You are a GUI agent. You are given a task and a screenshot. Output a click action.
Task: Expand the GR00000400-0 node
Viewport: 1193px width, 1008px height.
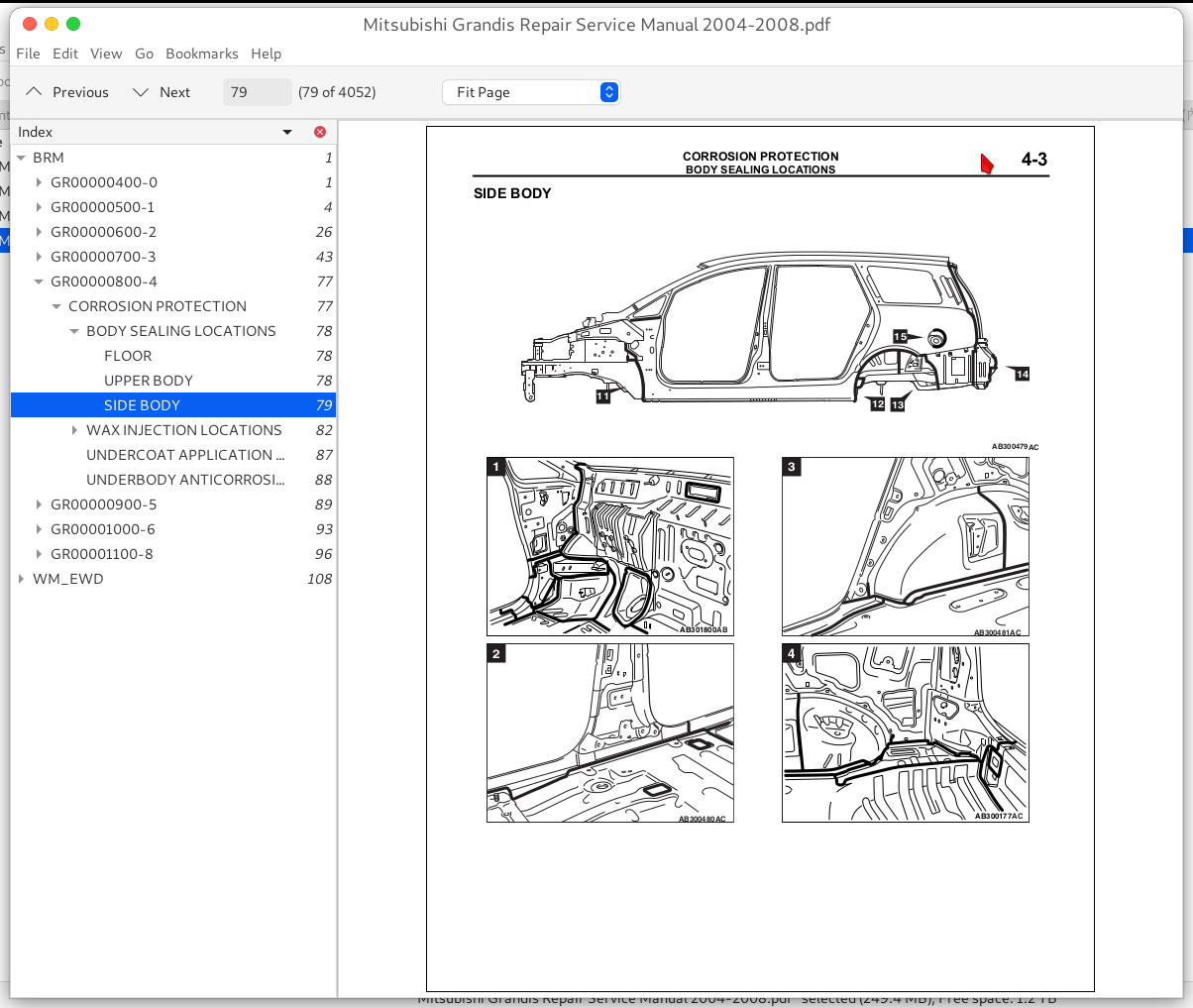pos(39,182)
